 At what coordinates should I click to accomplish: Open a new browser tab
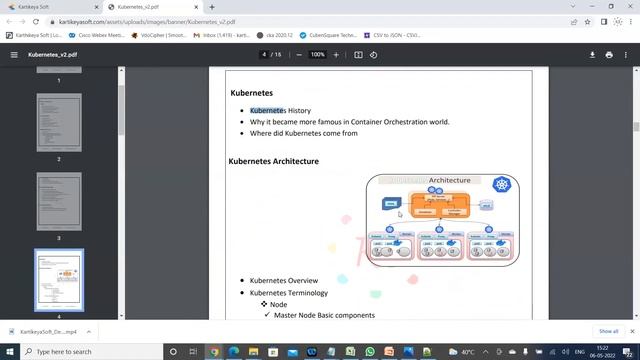point(212,7)
